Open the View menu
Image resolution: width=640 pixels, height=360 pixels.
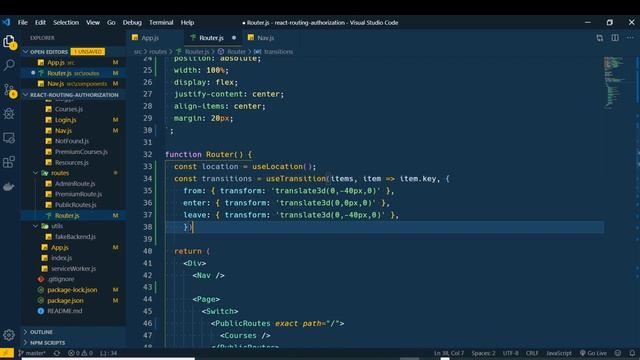(93, 22)
